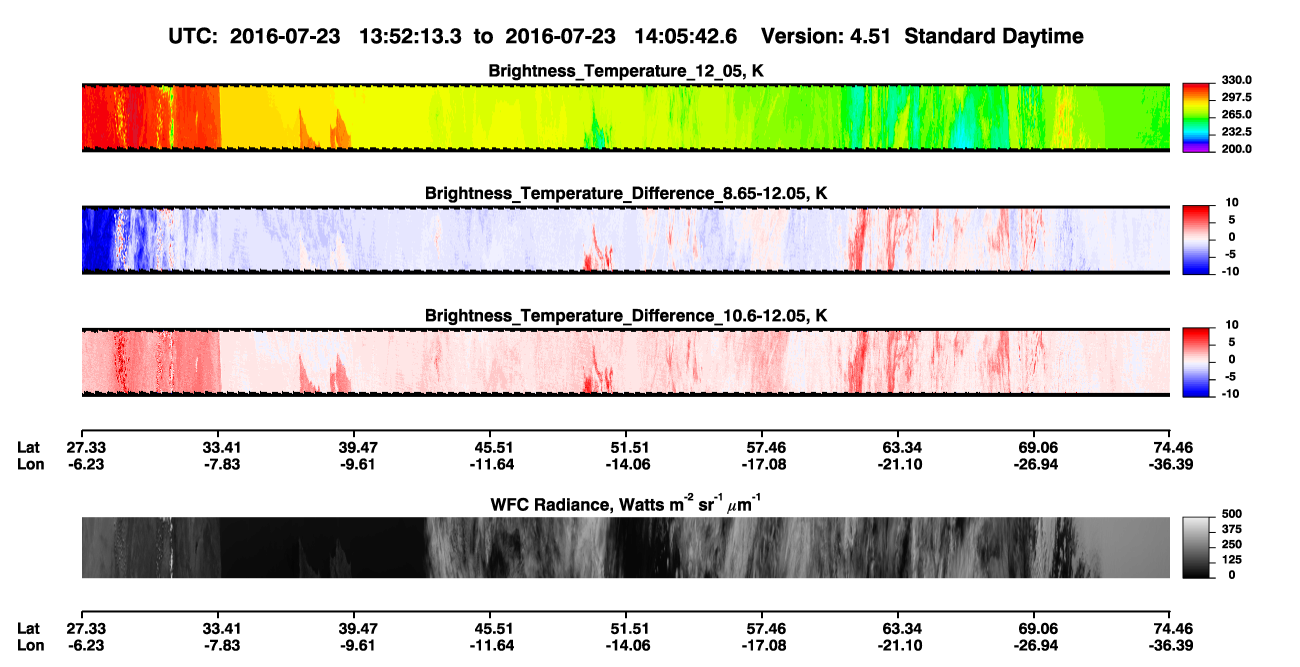Click the 265.0 colorbar tick label

[1236, 114]
